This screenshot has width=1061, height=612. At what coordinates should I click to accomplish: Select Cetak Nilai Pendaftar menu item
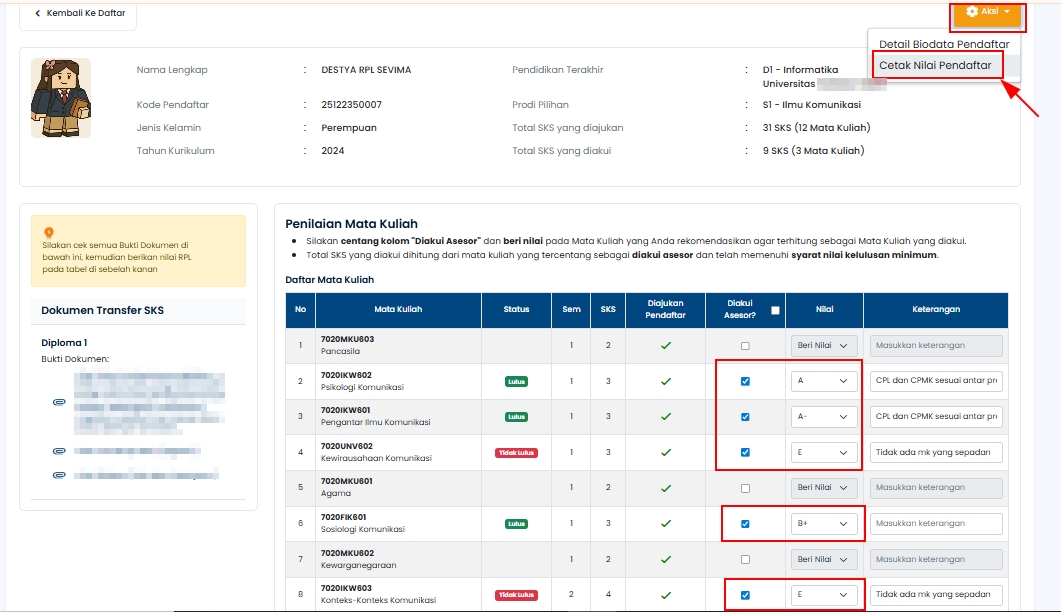click(x=935, y=65)
